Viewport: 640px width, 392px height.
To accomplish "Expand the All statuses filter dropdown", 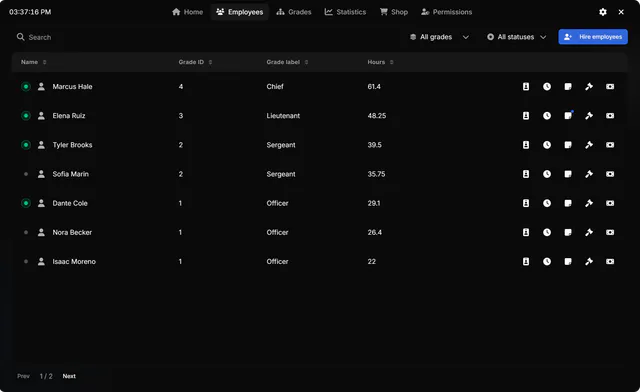I will pyautogui.click(x=516, y=37).
